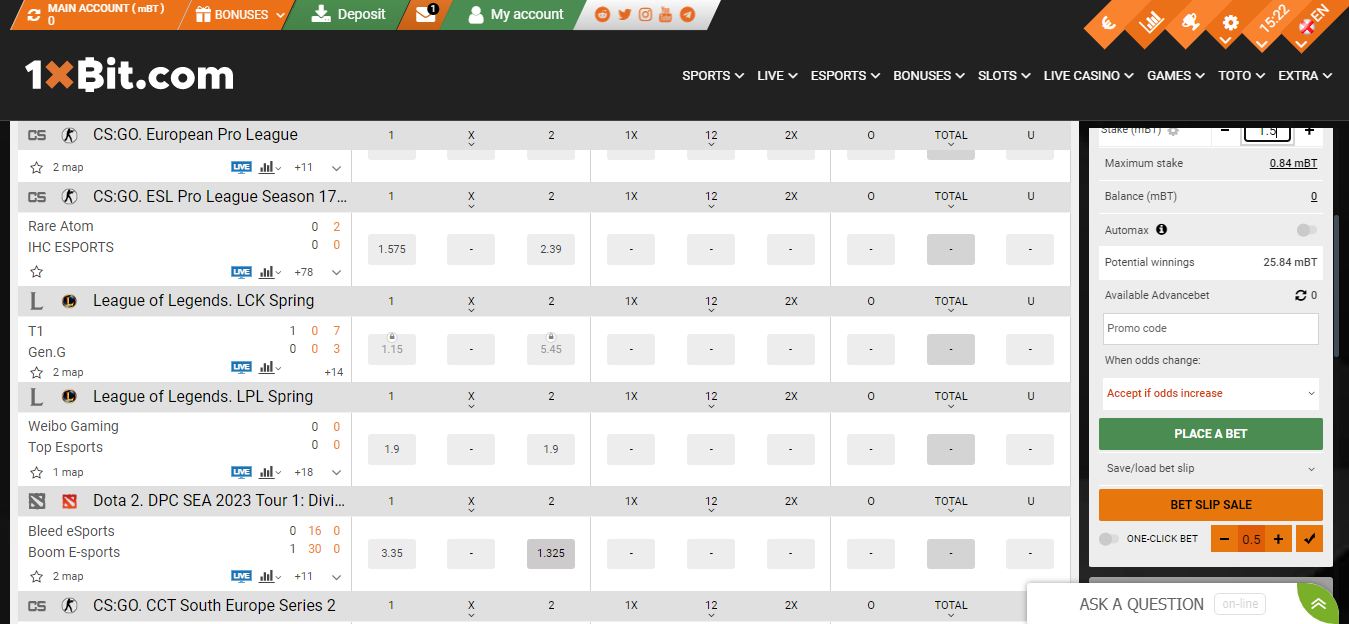The height and width of the screenshot is (624, 1349).
Task: Open the Telegram social link
Action: coord(687,15)
